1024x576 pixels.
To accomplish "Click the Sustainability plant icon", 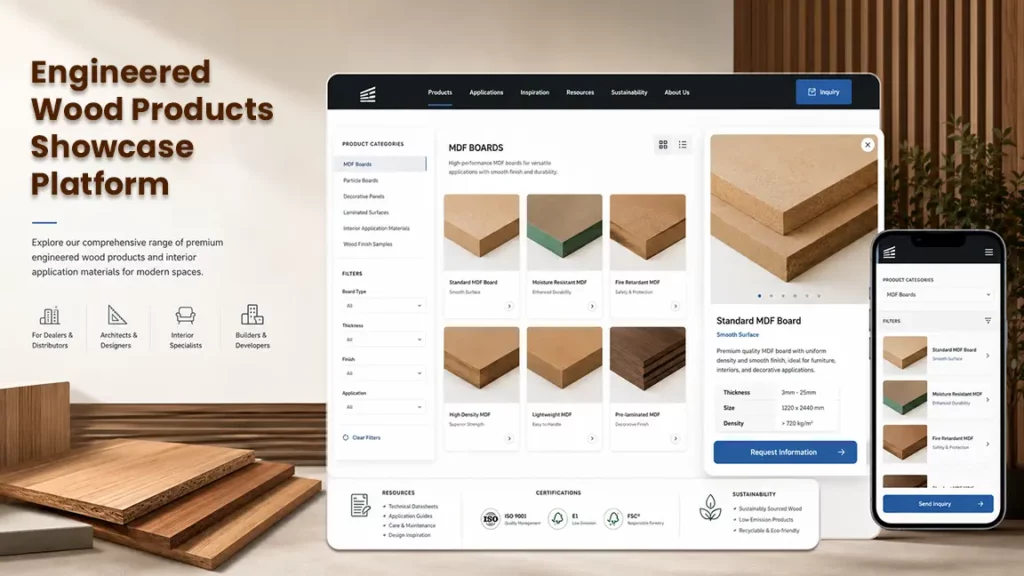I will [710, 507].
